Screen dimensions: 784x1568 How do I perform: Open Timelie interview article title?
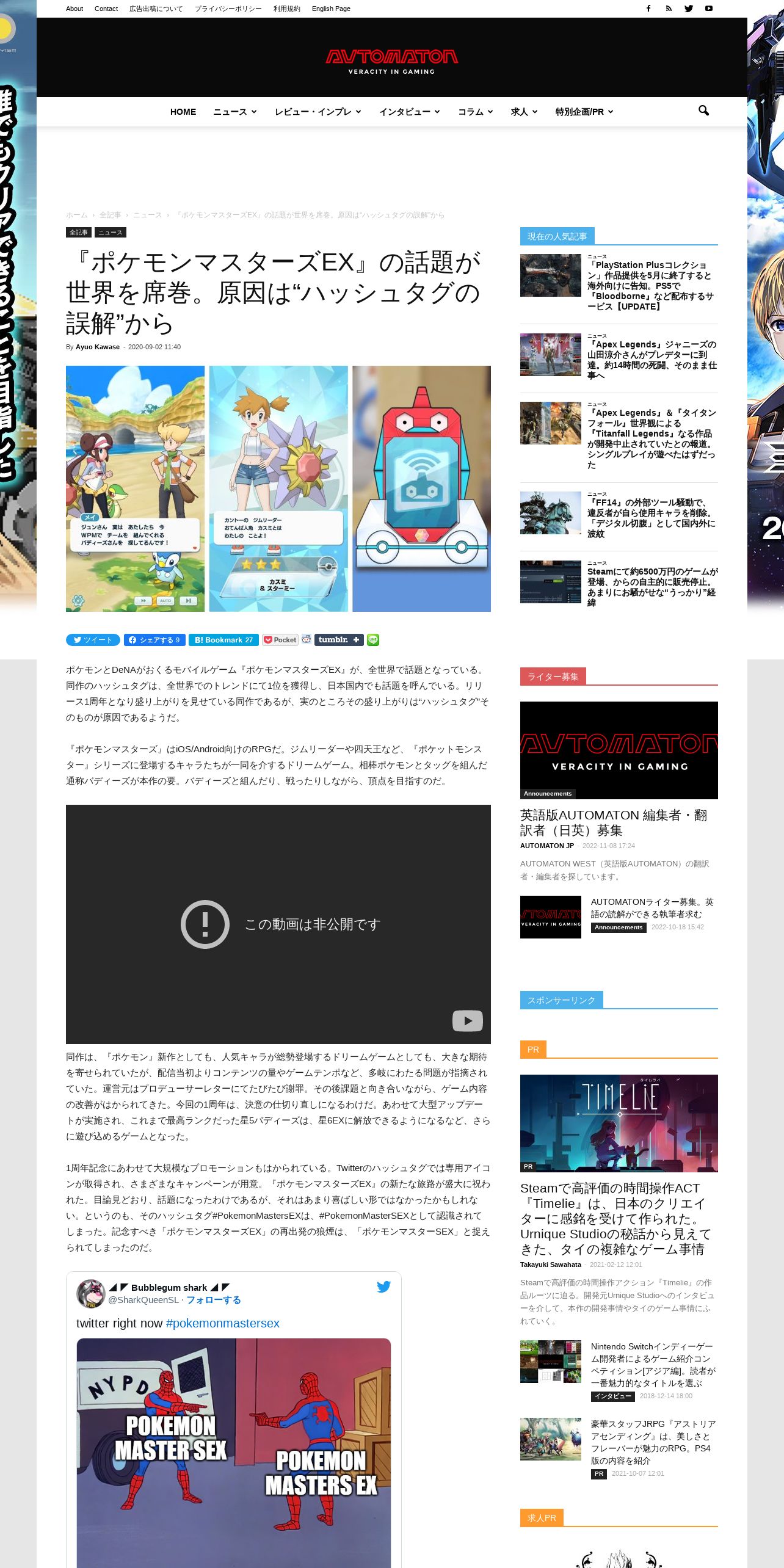tap(615, 1219)
